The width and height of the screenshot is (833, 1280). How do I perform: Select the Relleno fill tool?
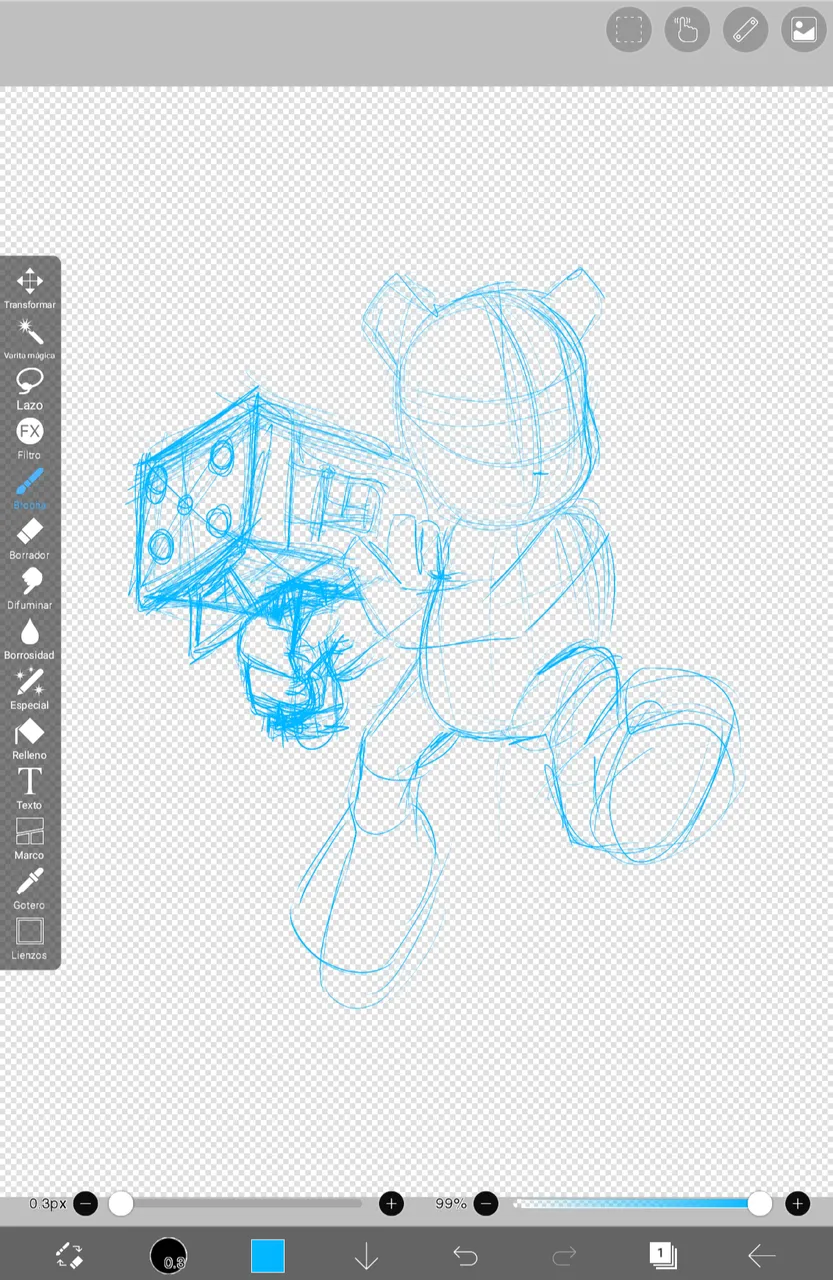[30, 738]
